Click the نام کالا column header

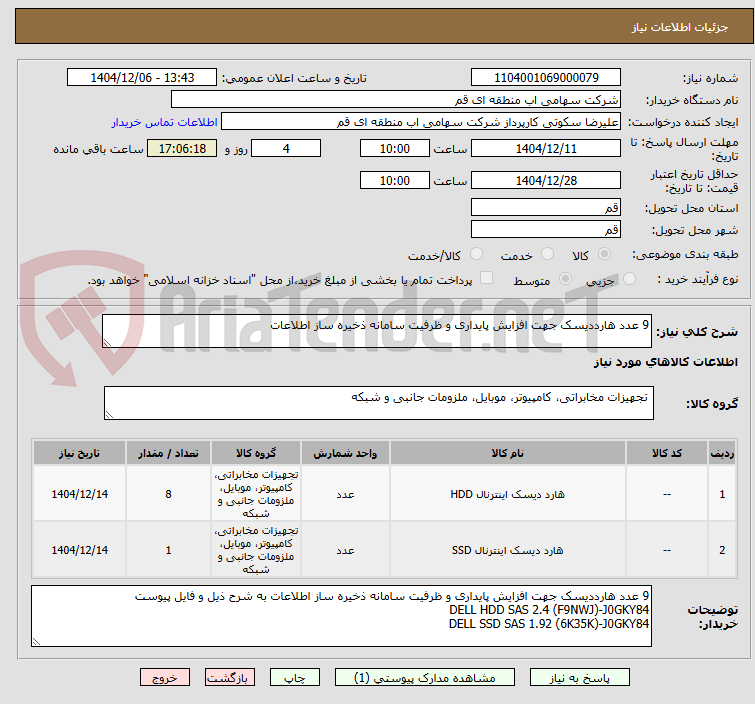pyautogui.click(x=508, y=453)
